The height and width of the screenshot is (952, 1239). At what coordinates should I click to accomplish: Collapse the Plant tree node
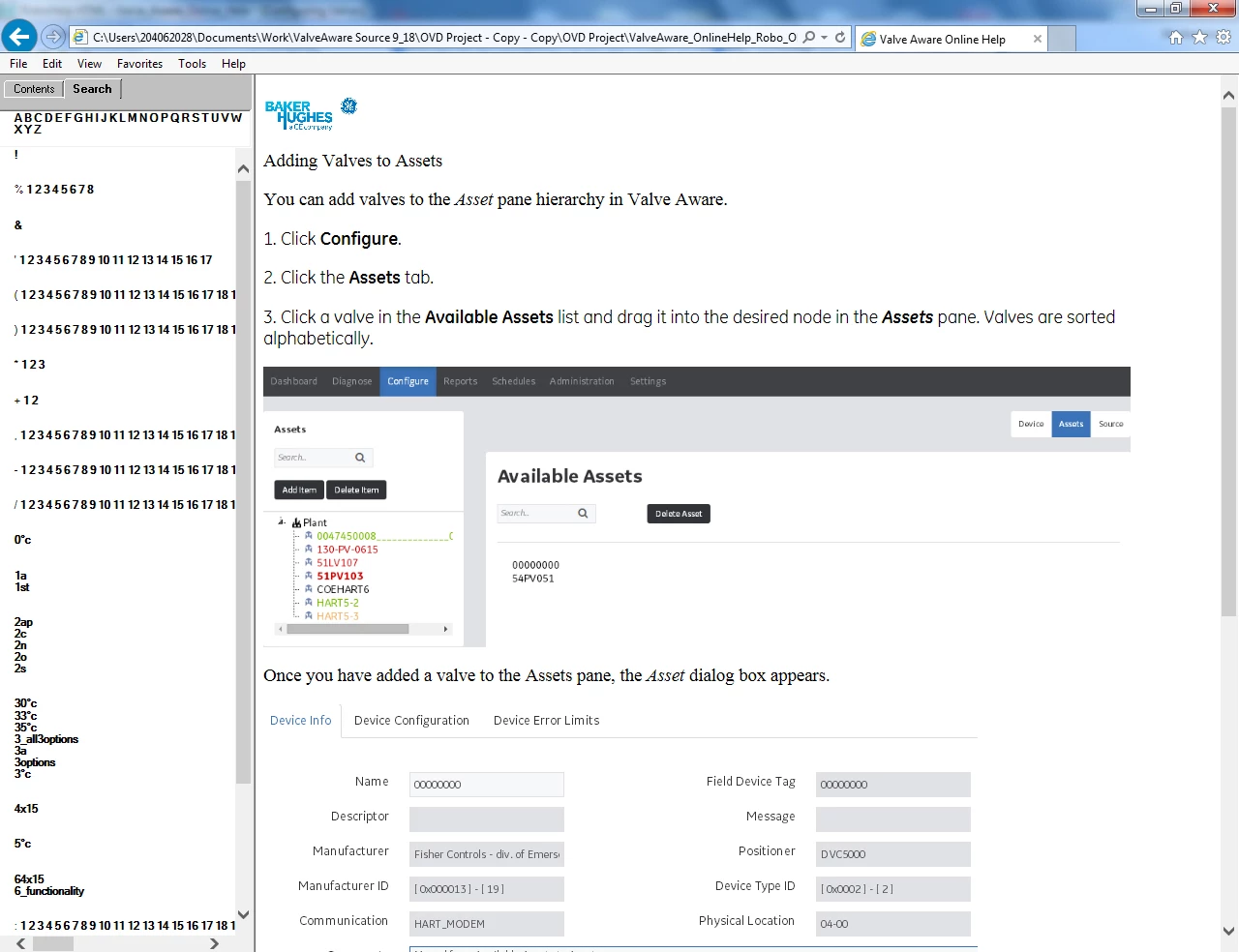(282, 522)
